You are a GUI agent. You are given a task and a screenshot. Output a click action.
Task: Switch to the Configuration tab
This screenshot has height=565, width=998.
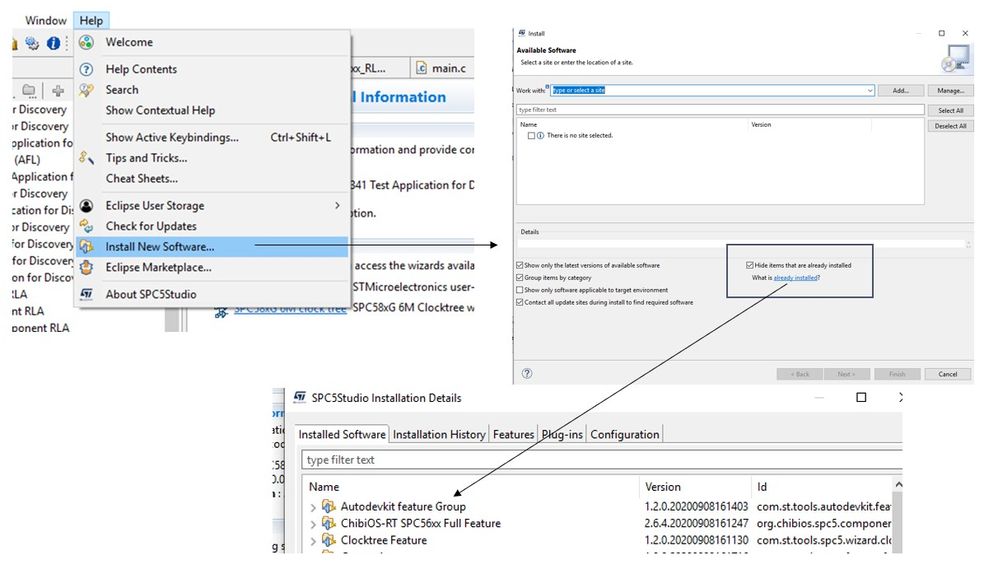[624, 434]
